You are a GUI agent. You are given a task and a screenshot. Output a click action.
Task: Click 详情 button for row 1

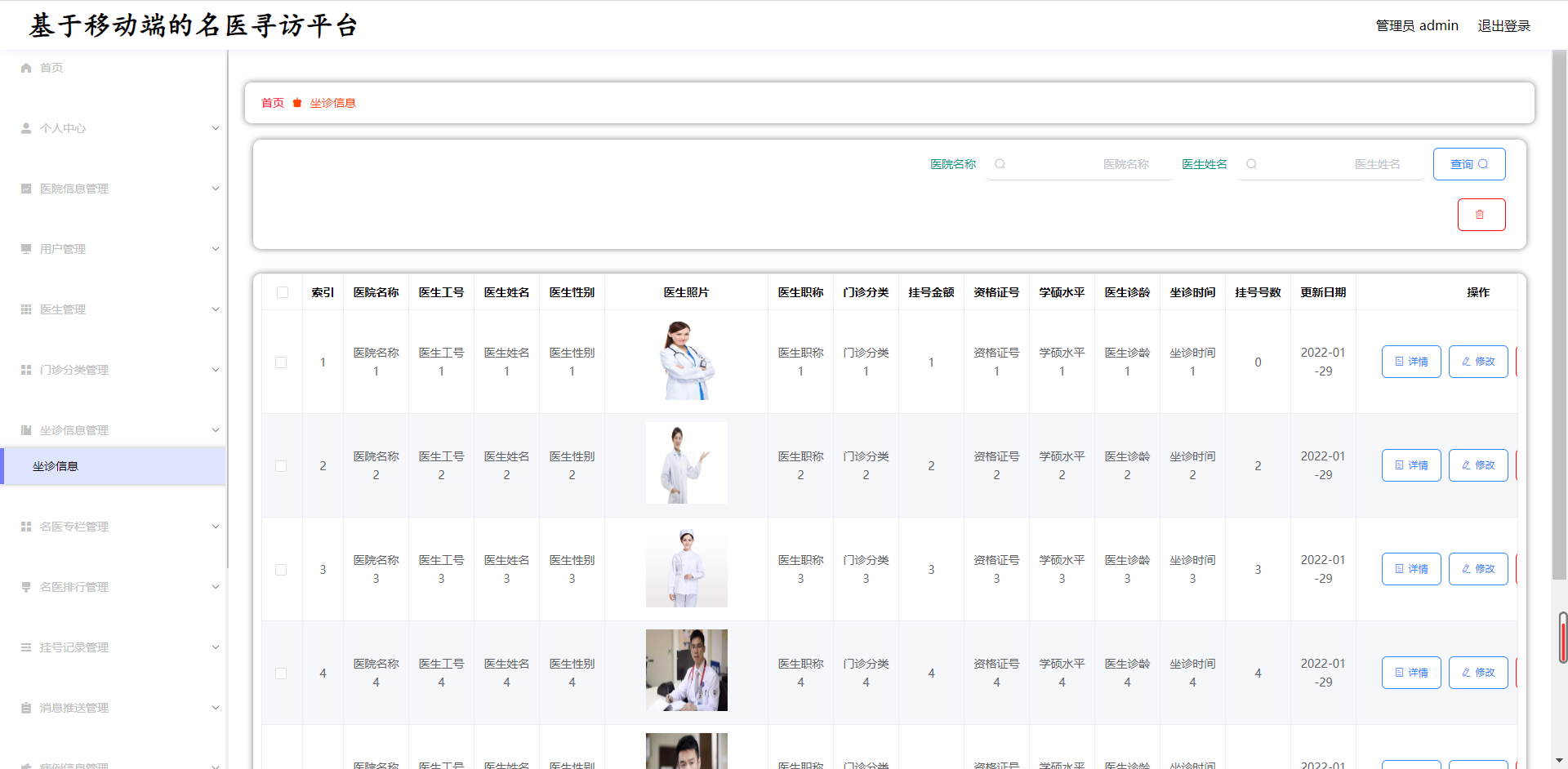(1411, 362)
